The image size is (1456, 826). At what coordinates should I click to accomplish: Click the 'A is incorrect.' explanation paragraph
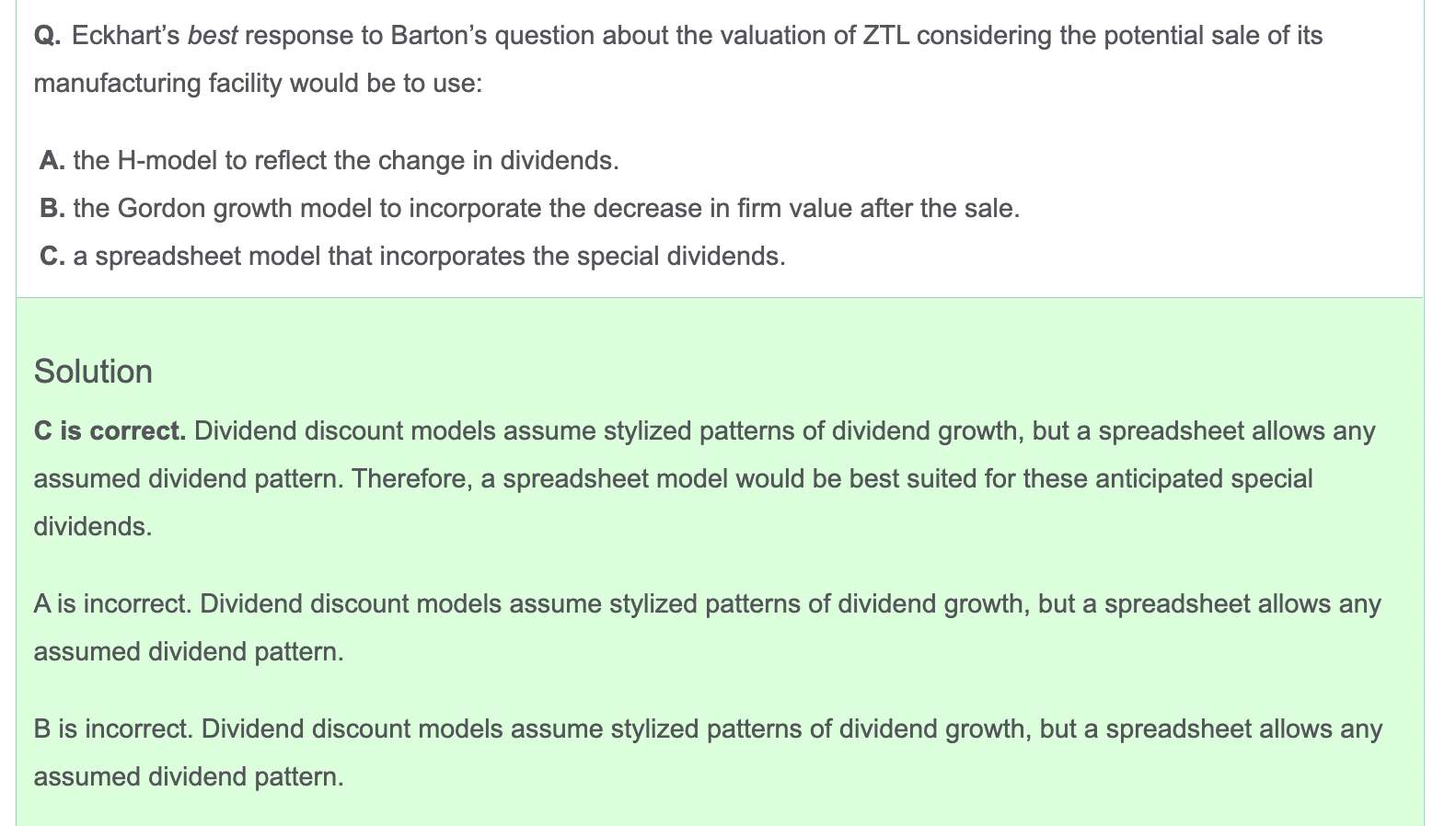[x=707, y=628]
